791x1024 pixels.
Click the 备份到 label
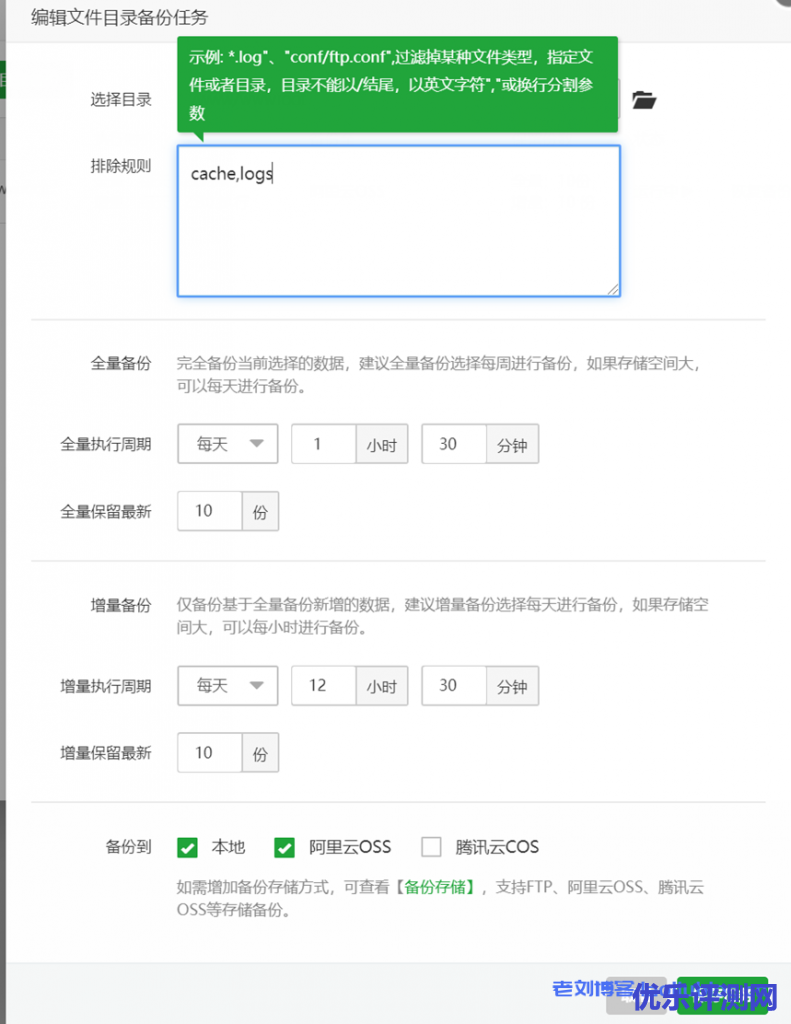click(x=129, y=847)
